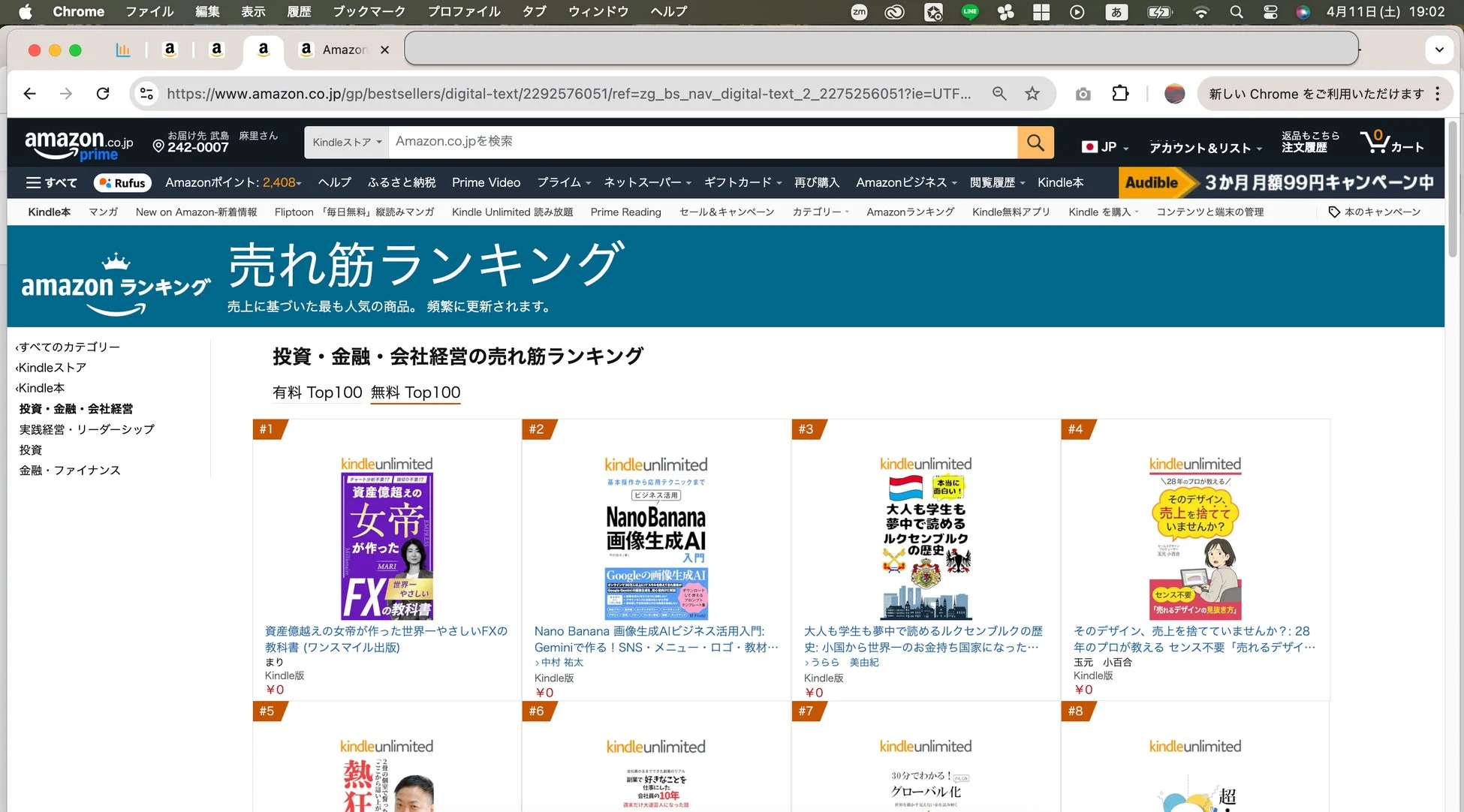Click the zoom magnifier icon in address bar
The image size is (1464, 812).
[999, 93]
